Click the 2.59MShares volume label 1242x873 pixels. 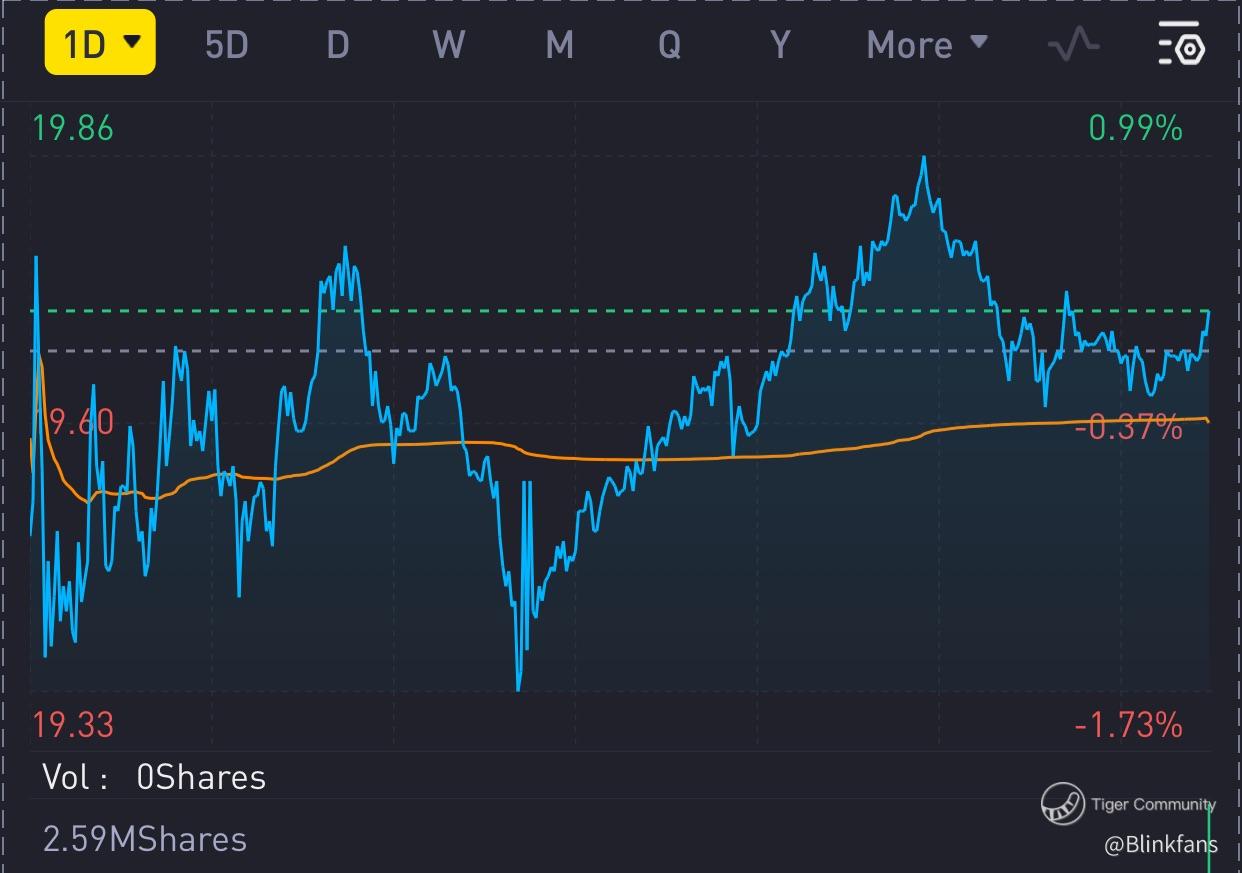145,839
